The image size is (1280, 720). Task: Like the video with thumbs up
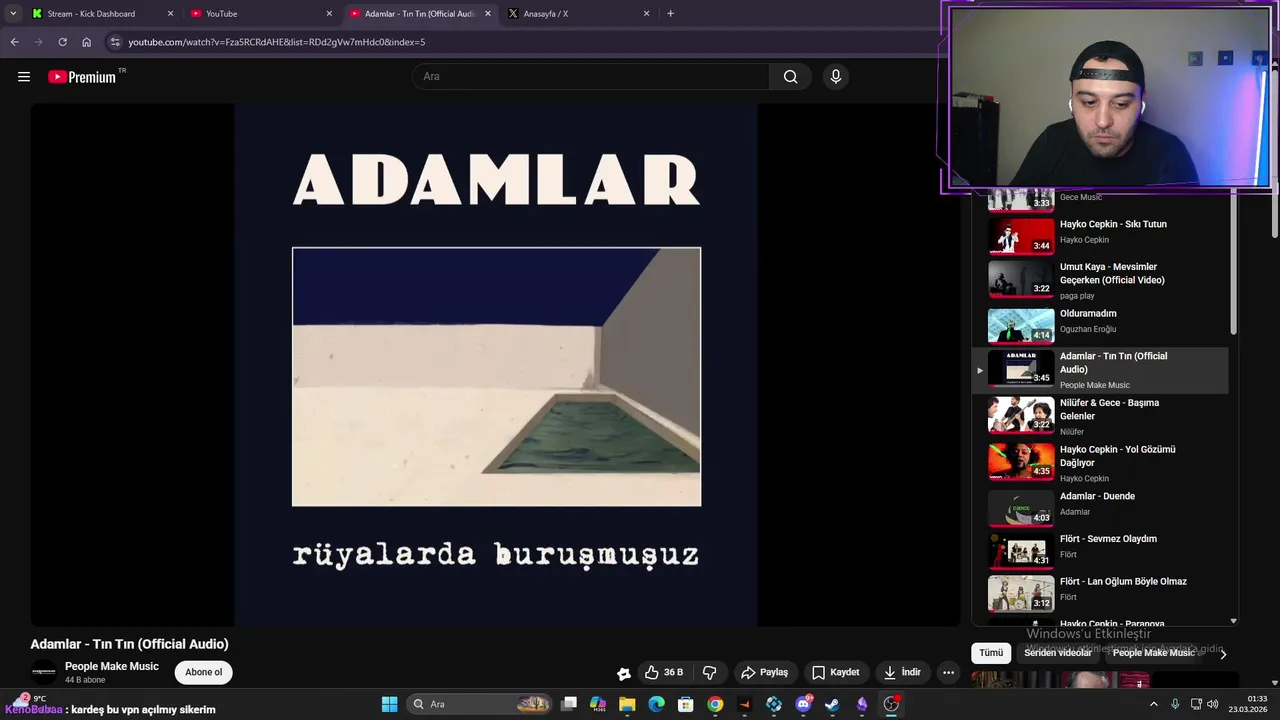[x=663, y=672]
